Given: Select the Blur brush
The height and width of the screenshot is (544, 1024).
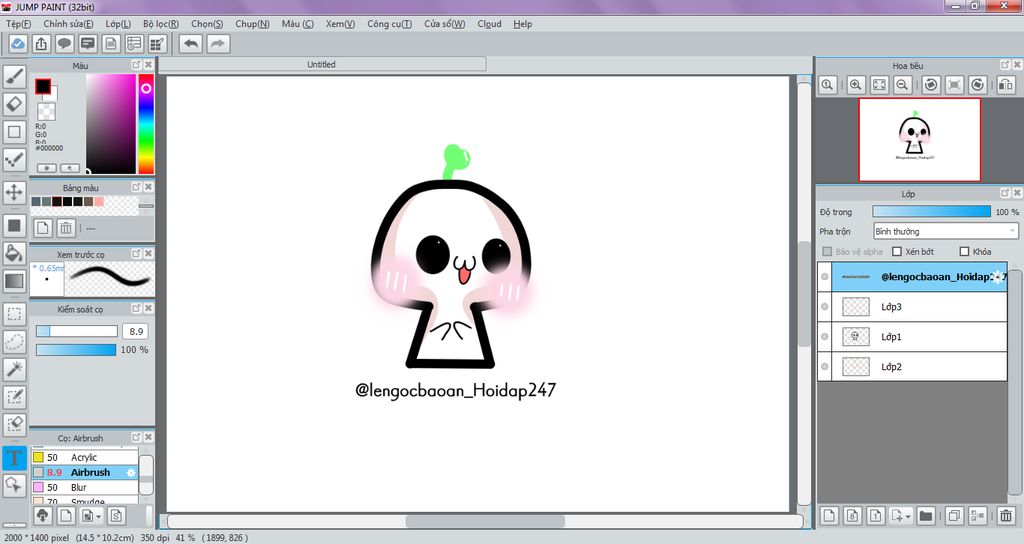Looking at the screenshot, I should click(x=85, y=487).
